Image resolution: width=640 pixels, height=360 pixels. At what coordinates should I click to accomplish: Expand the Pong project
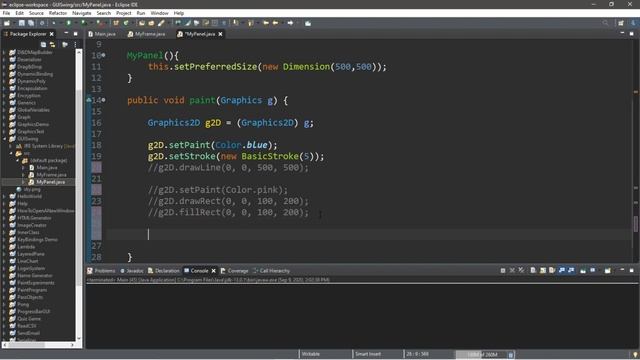(x=4, y=304)
